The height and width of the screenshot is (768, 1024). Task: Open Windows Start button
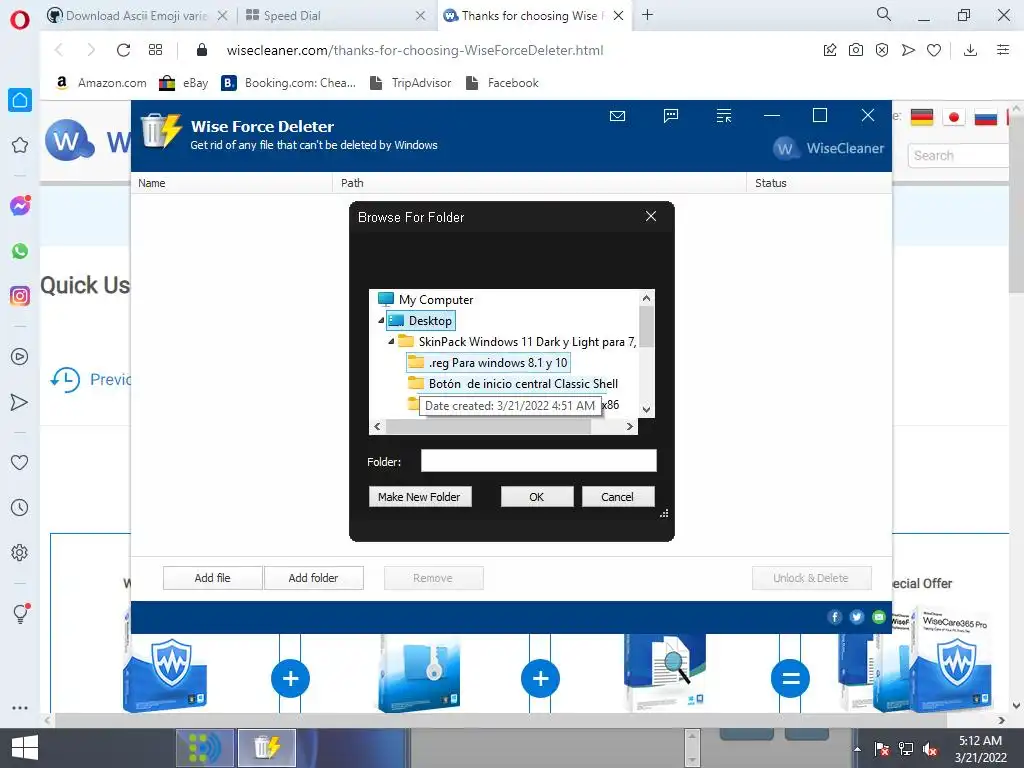tap(25, 748)
